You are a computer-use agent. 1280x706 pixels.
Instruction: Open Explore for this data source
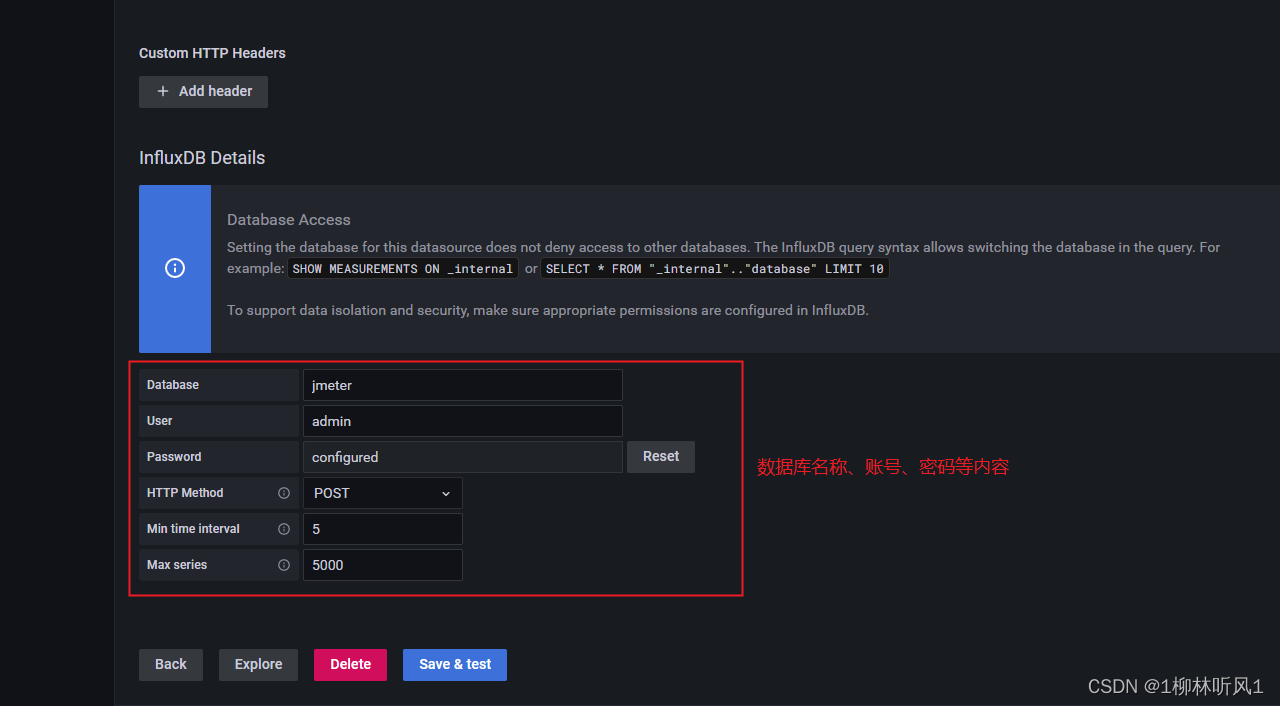point(258,665)
